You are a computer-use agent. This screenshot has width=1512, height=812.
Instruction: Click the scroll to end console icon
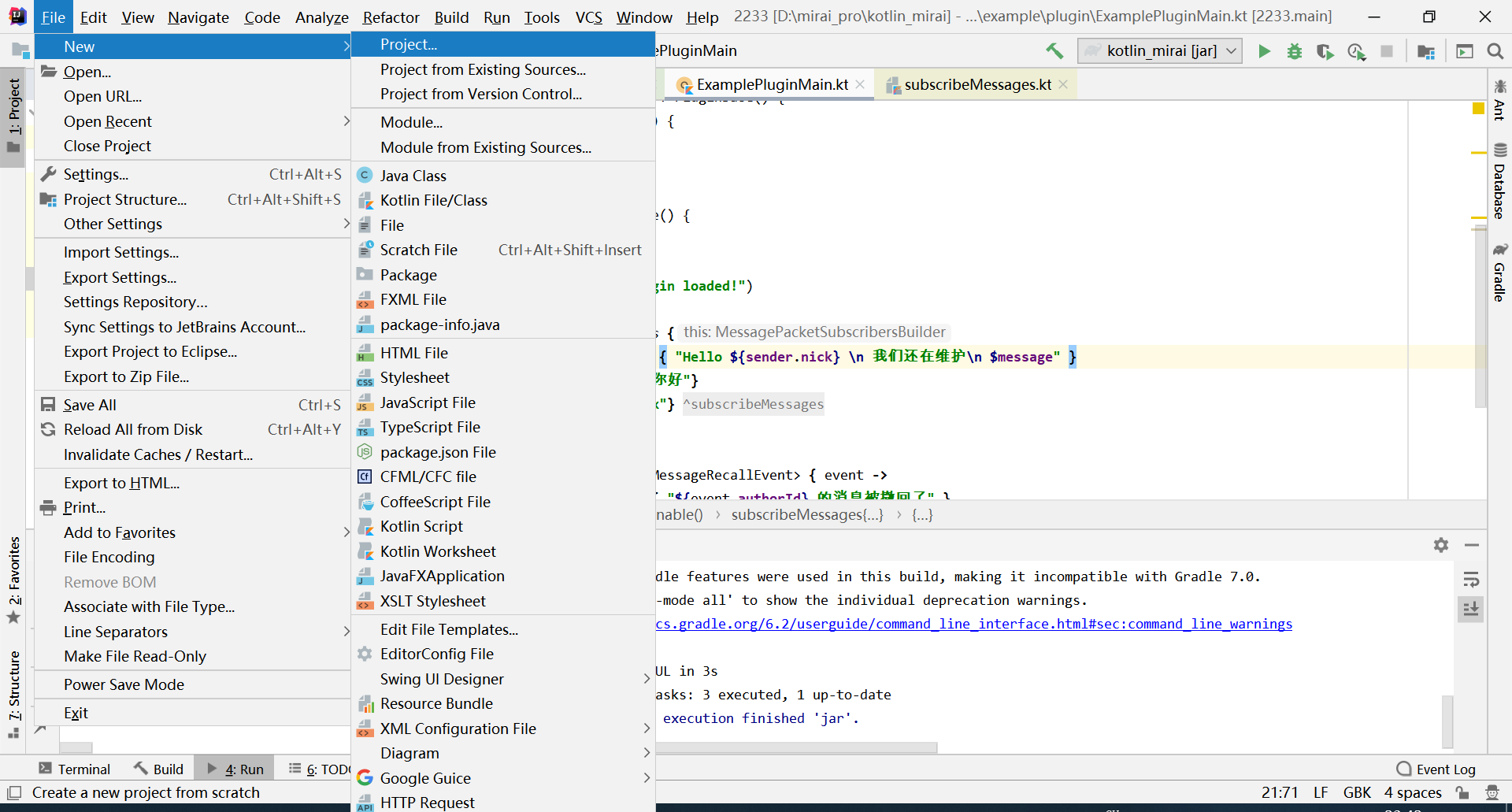click(x=1471, y=609)
